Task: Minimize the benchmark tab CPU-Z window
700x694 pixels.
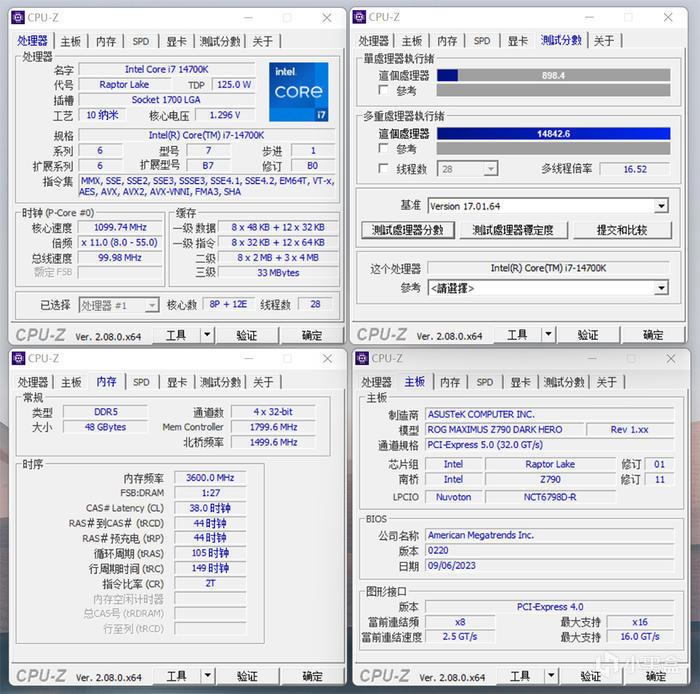Action: [589, 17]
